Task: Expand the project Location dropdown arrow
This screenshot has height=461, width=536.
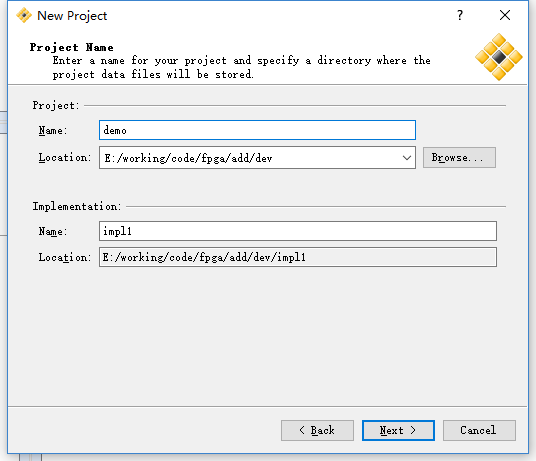Action: [x=406, y=158]
